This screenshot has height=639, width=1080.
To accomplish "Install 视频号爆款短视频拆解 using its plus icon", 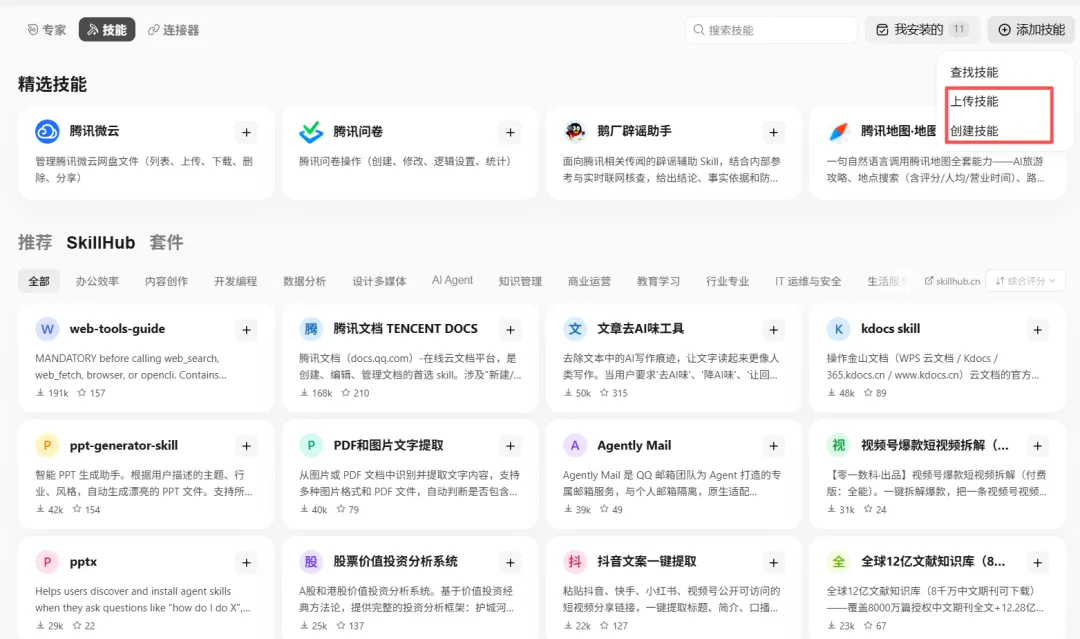I will (x=1037, y=446).
